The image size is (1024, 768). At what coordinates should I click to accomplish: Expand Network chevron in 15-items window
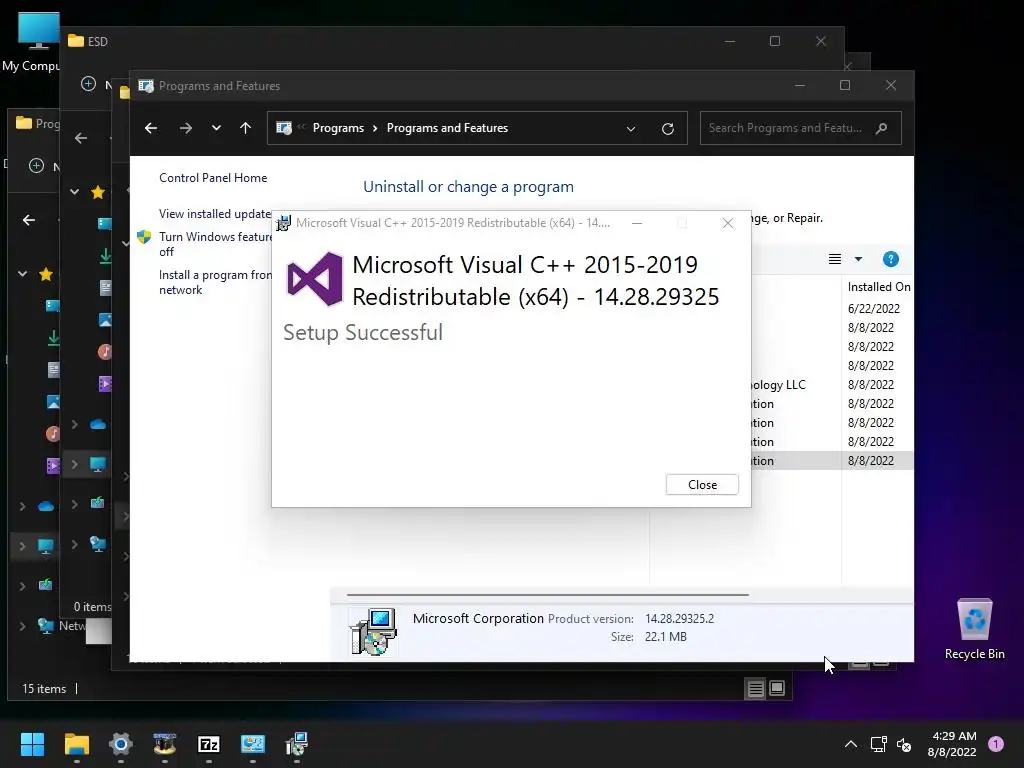click(22, 626)
